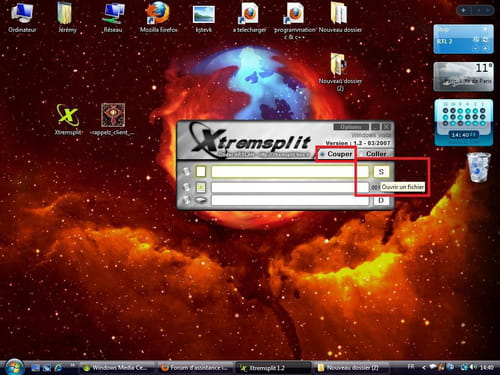Screen dimensions: 500x375
Task: Click the volume speaker tray icon
Action: pyautogui.click(x=473, y=367)
